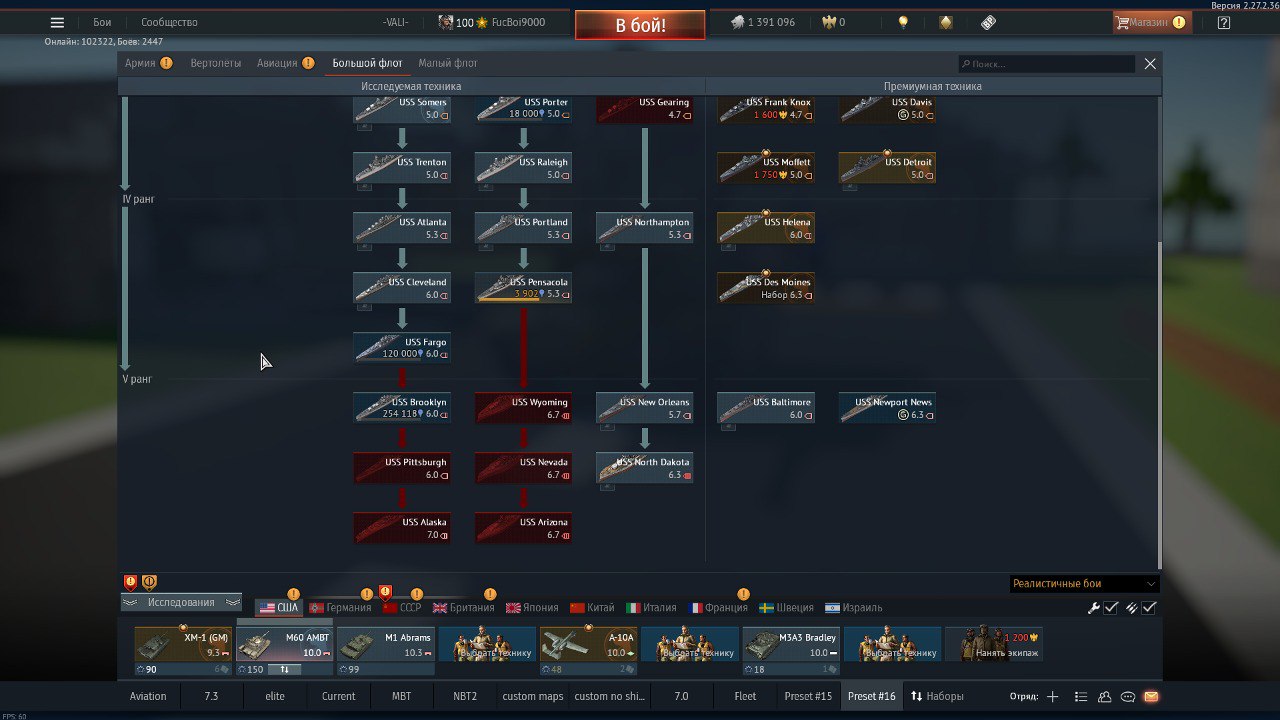This screenshot has width=1280, height=720.
Task: Select the Израиль nation tab
Action: (x=853, y=608)
